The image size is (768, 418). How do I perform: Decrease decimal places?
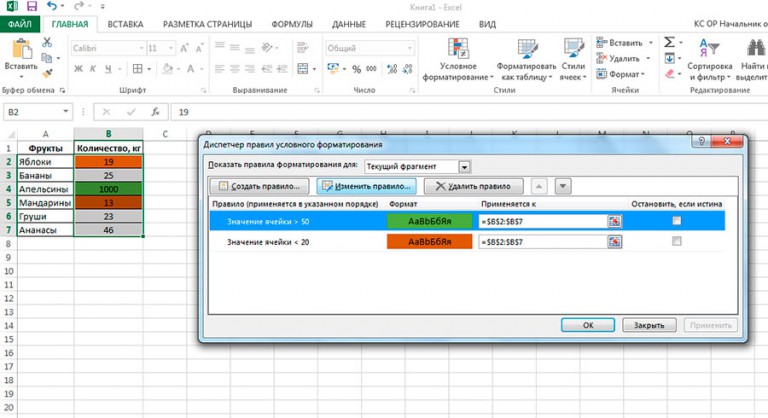pos(407,69)
